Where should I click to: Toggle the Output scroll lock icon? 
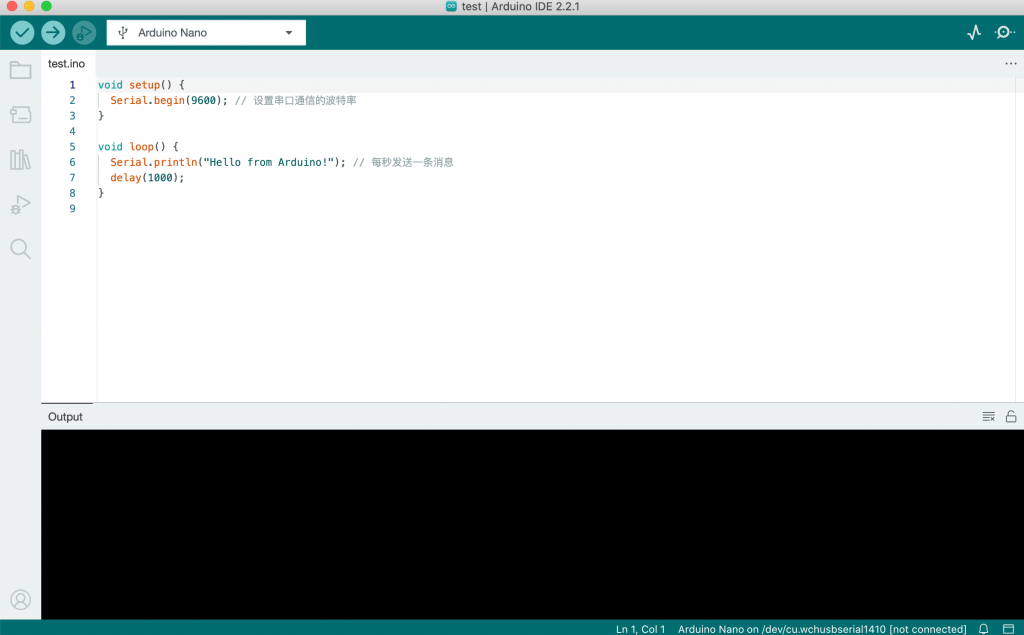coord(1010,416)
